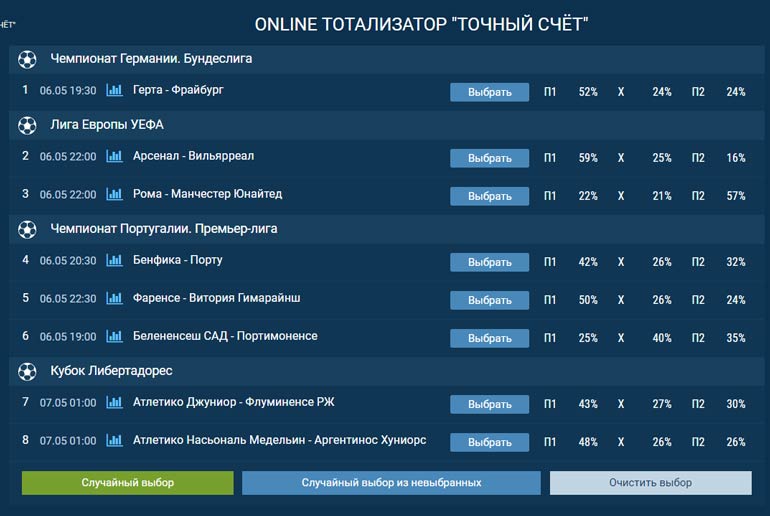Open stats chart for Атлетико Джуниор - Флуминенсе РЖ
Image resolution: width=770 pixels, height=516 pixels.
pos(114,403)
